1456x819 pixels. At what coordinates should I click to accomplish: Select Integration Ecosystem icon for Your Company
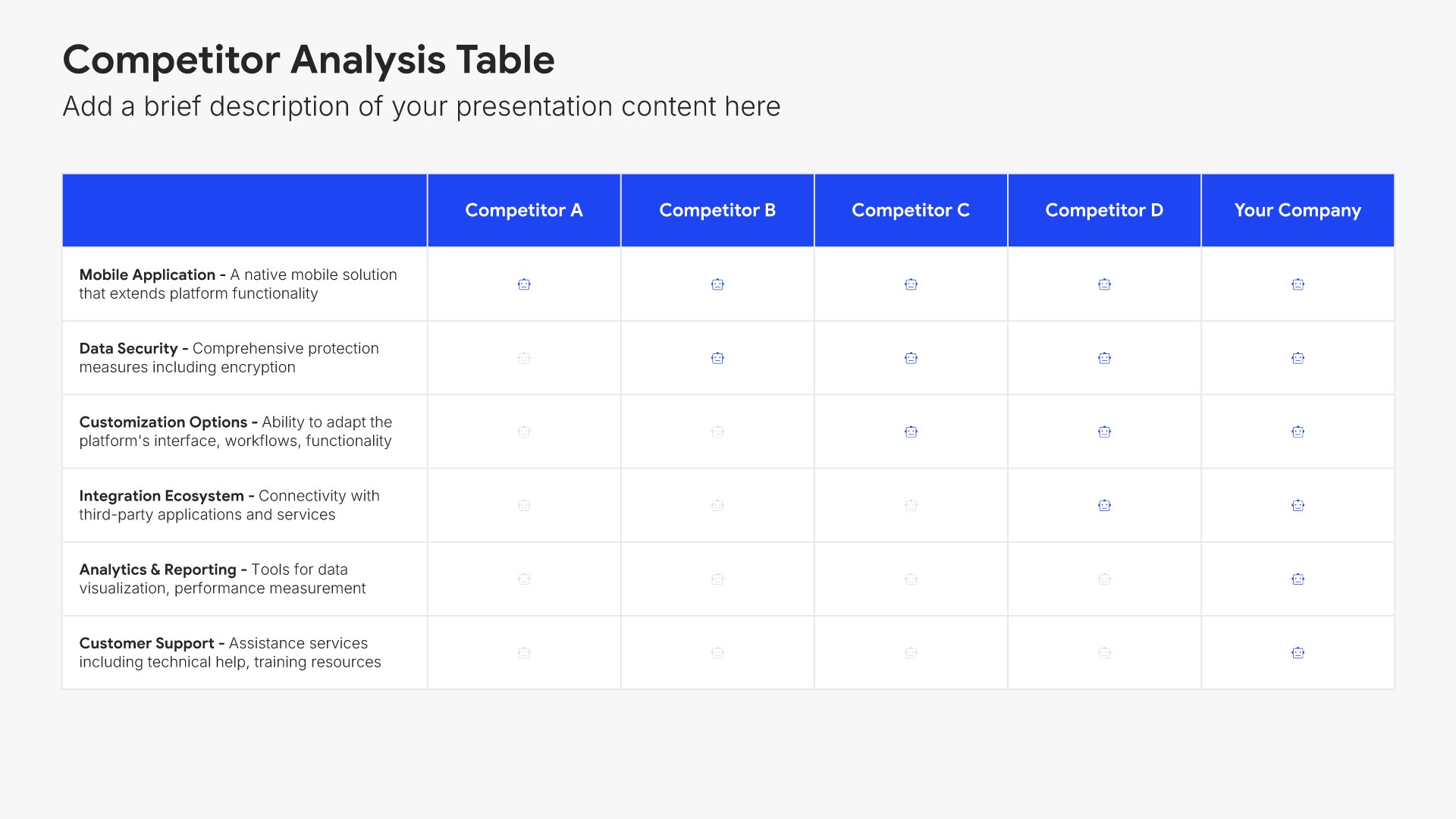click(x=1298, y=505)
